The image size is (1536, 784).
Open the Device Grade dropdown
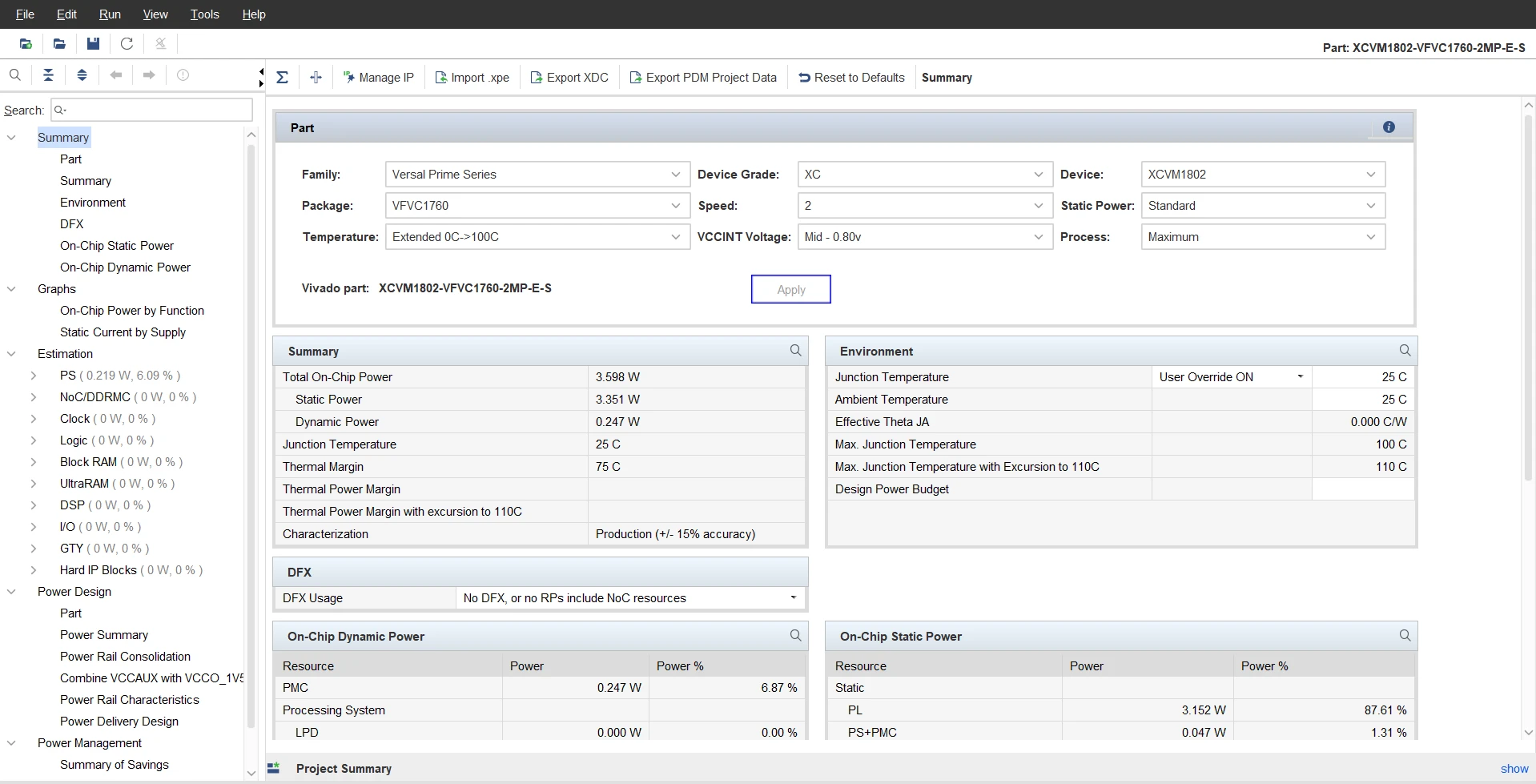coord(925,175)
